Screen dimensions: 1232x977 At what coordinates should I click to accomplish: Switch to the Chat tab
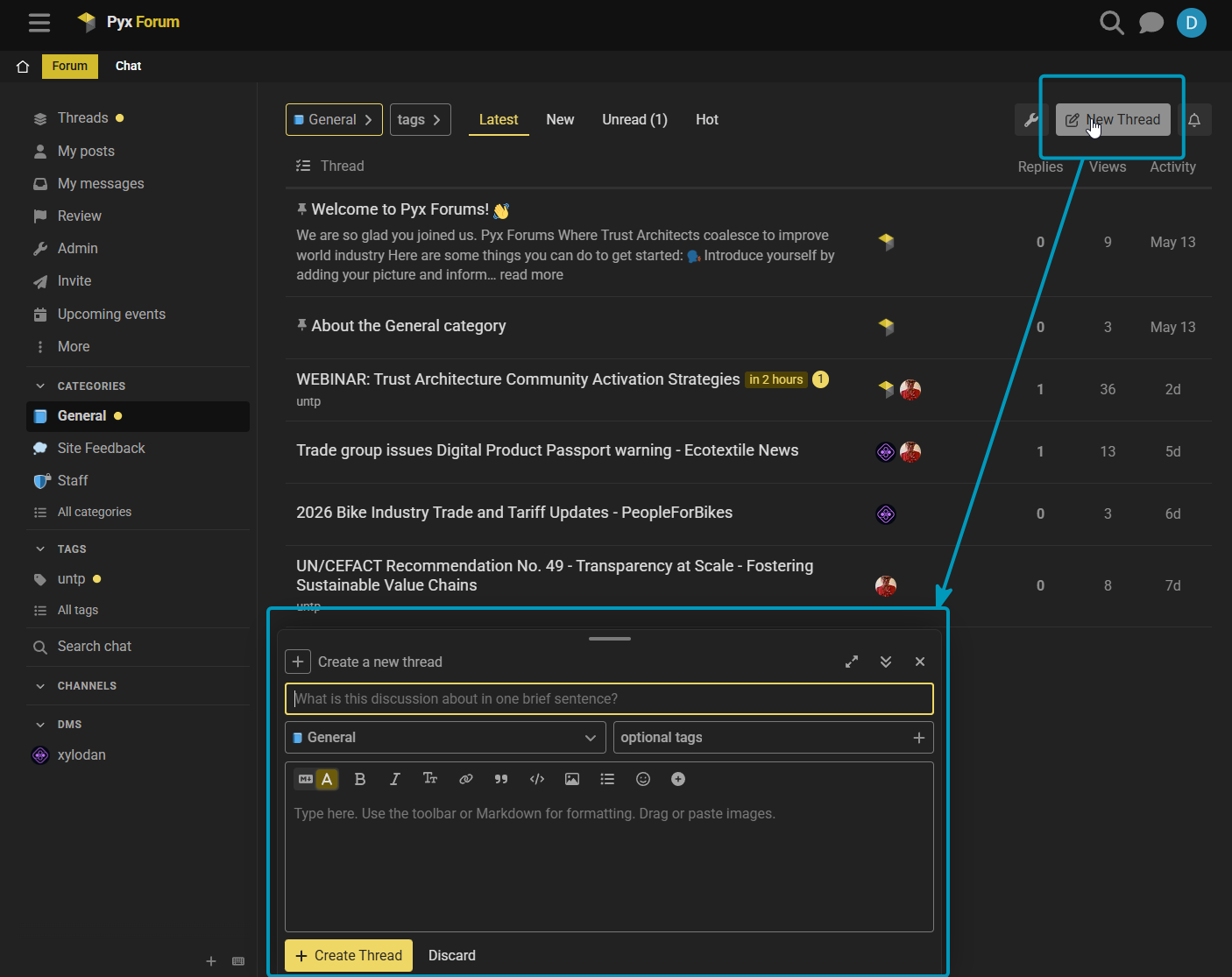[x=128, y=67]
